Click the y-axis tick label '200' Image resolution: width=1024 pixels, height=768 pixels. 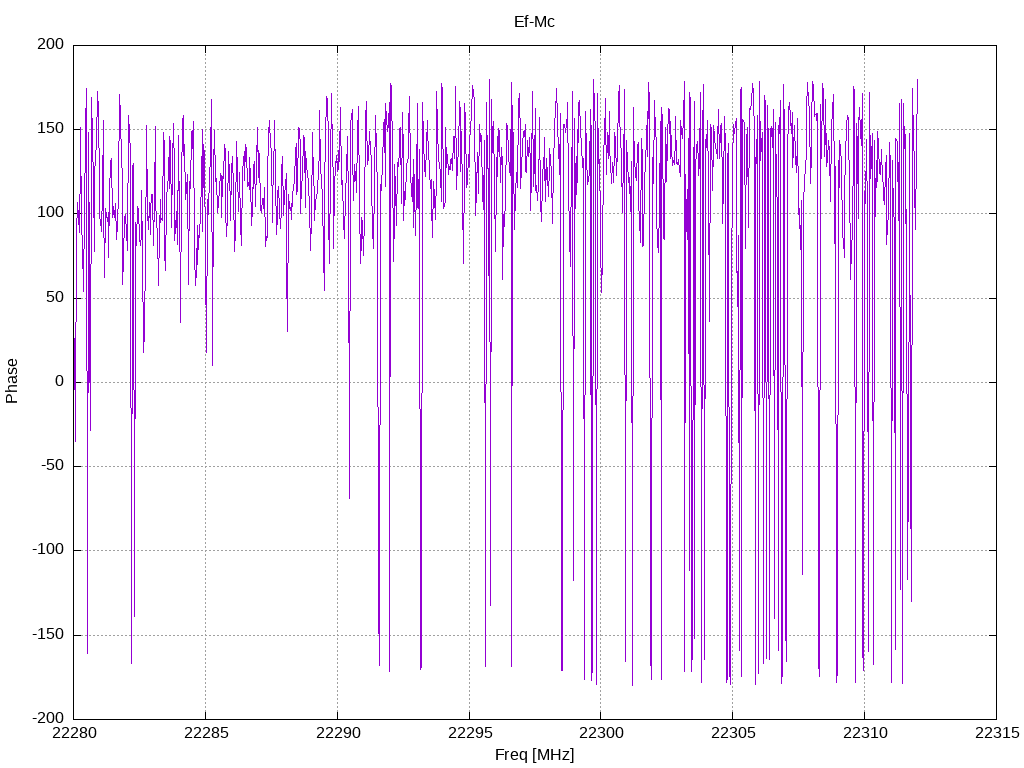click(x=51, y=44)
